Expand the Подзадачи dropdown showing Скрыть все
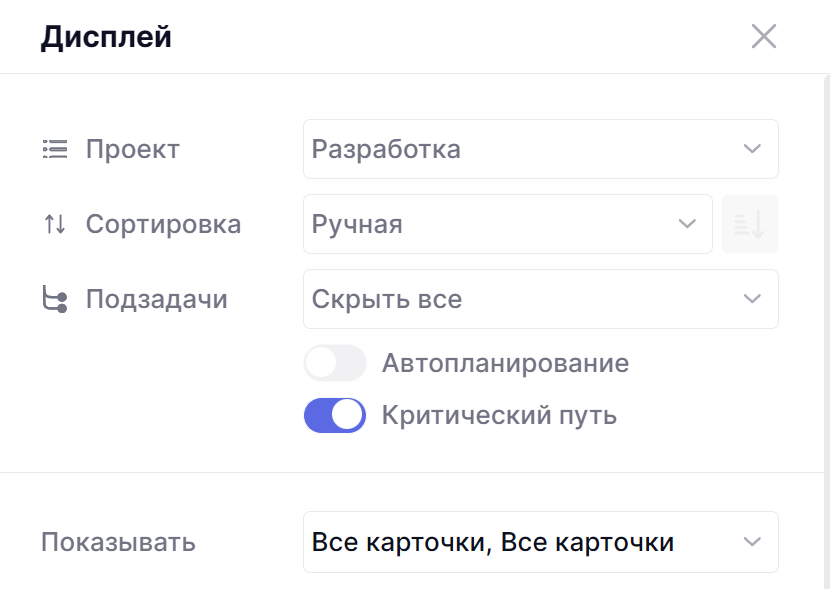830x589 pixels. pyautogui.click(x=520, y=299)
